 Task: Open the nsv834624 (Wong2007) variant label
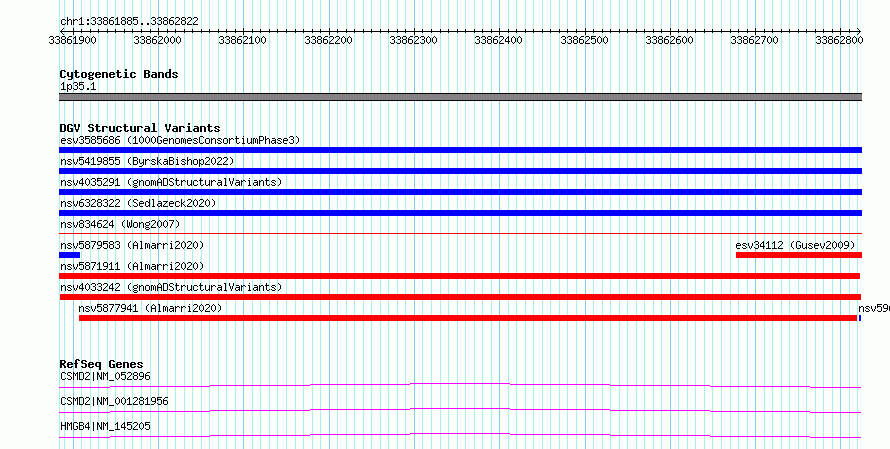(x=120, y=224)
